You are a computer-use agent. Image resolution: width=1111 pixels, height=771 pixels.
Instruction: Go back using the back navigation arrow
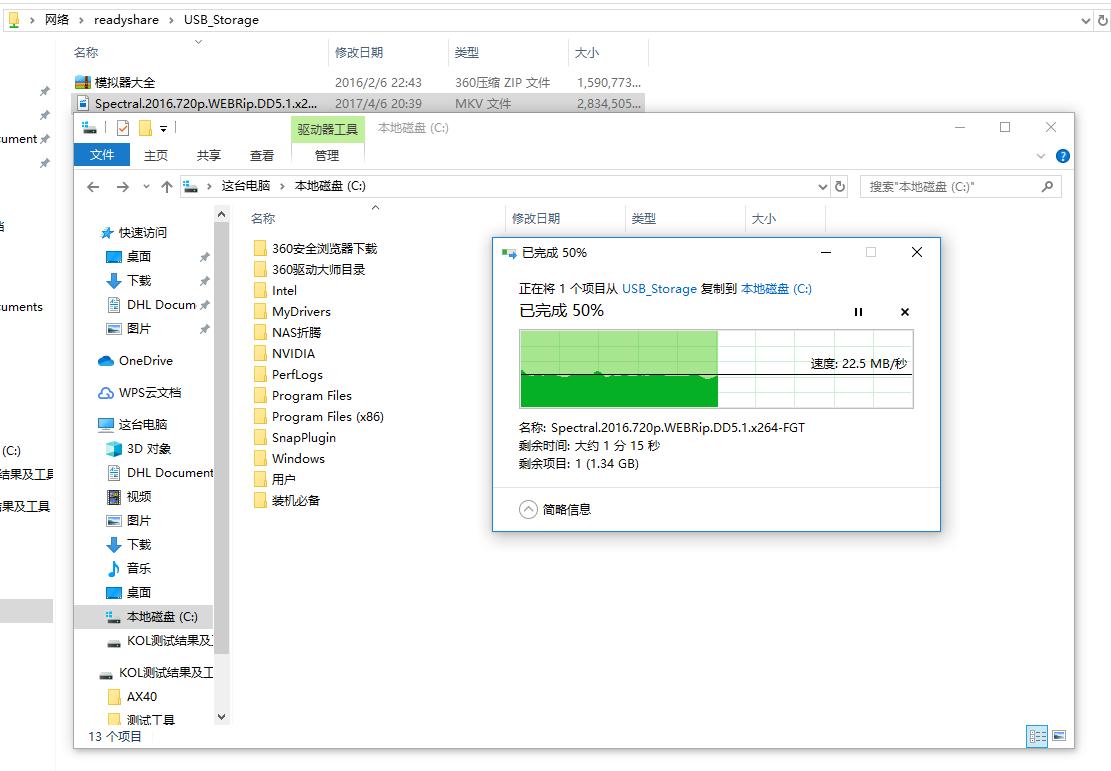coord(92,186)
